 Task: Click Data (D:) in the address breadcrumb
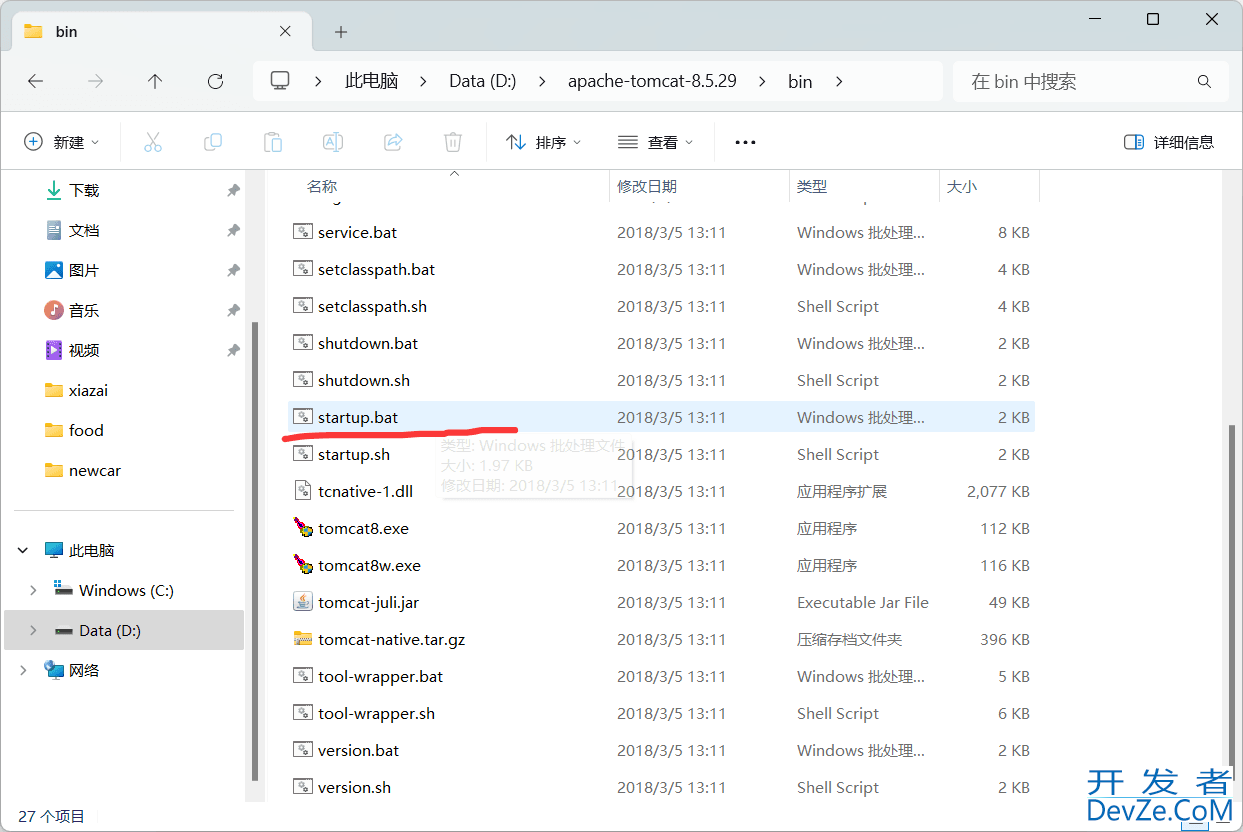point(483,81)
